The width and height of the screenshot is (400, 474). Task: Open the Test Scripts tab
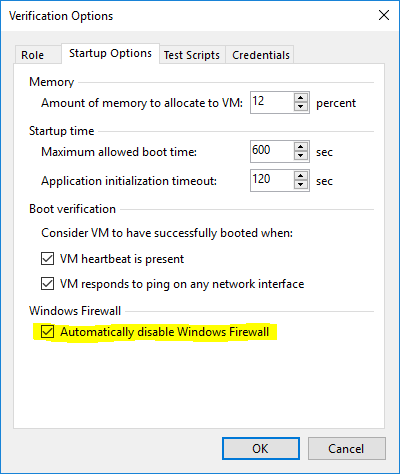[192, 55]
